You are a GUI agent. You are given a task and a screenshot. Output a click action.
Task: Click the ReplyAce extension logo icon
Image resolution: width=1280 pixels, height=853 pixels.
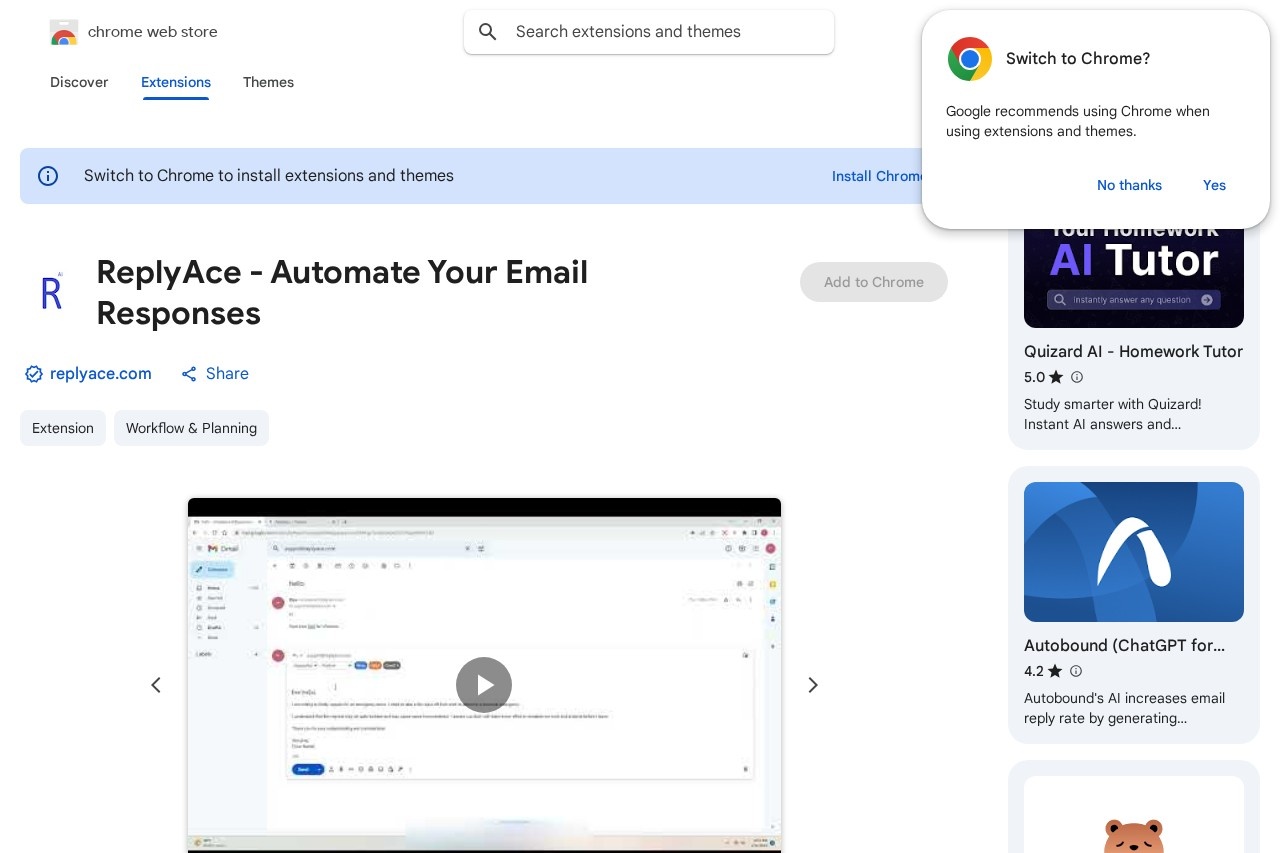point(52,292)
